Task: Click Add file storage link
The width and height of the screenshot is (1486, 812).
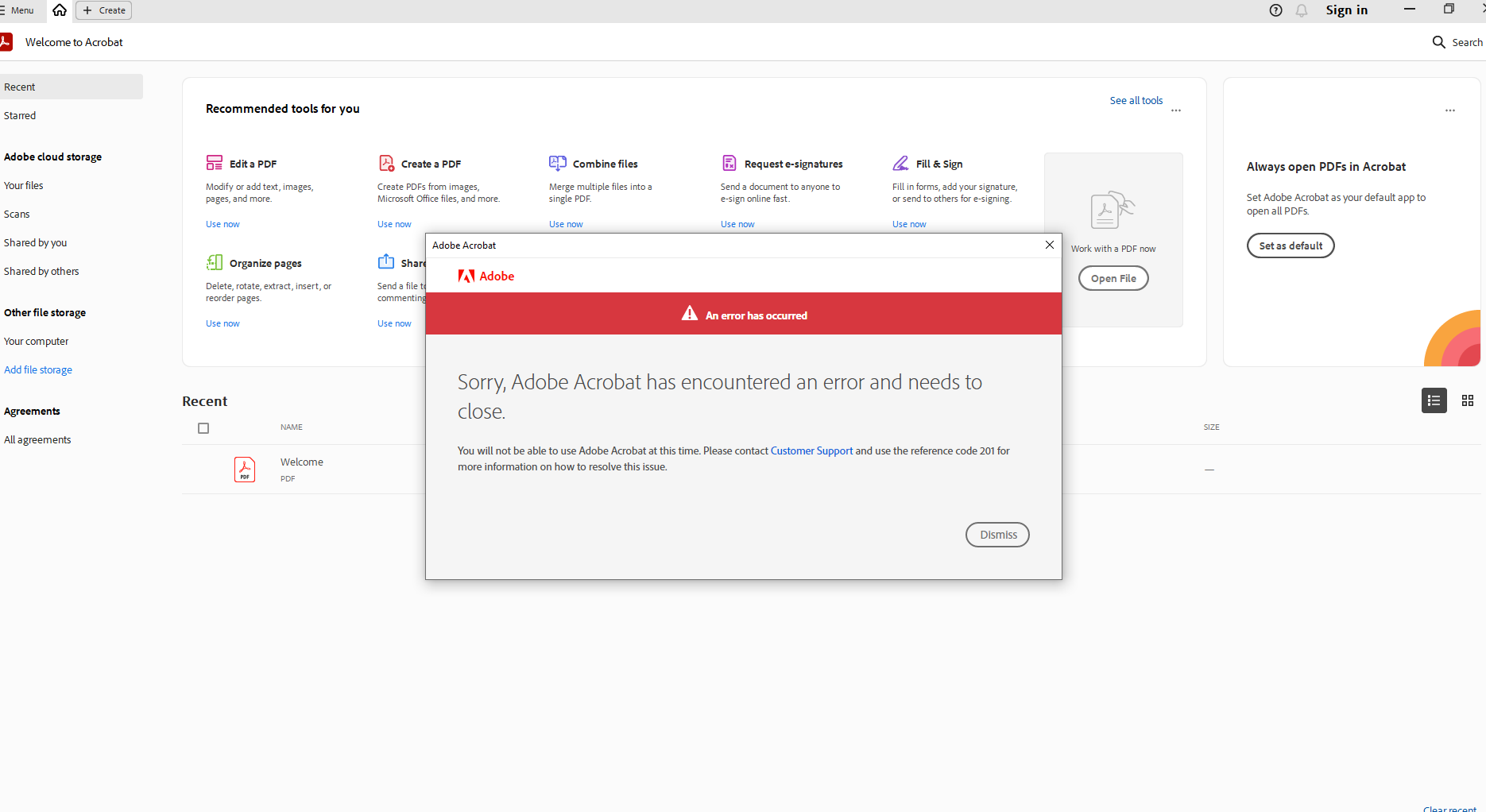Action: tap(38, 369)
